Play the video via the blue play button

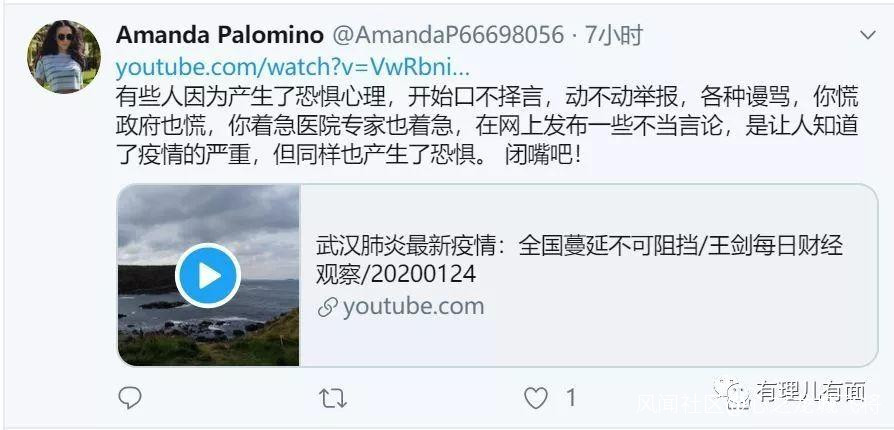208,275
